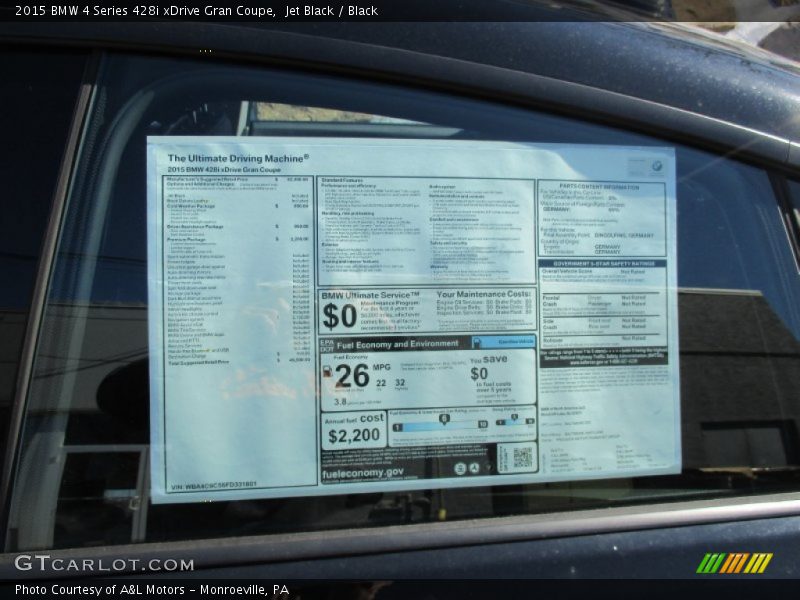Click 'Fuel Economy and Environment' banner

397,344
